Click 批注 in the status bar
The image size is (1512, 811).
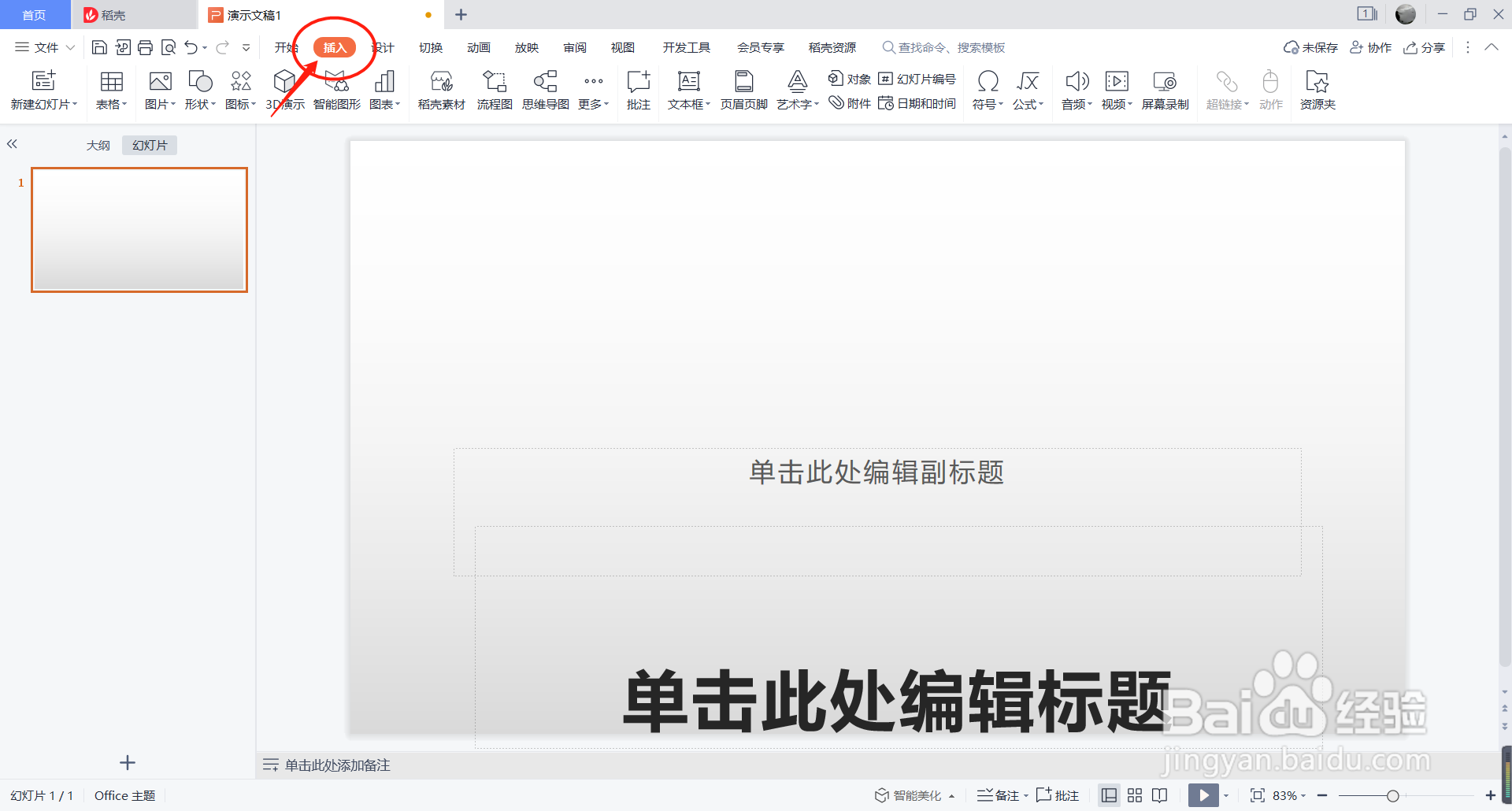click(x=1058, y=795)
